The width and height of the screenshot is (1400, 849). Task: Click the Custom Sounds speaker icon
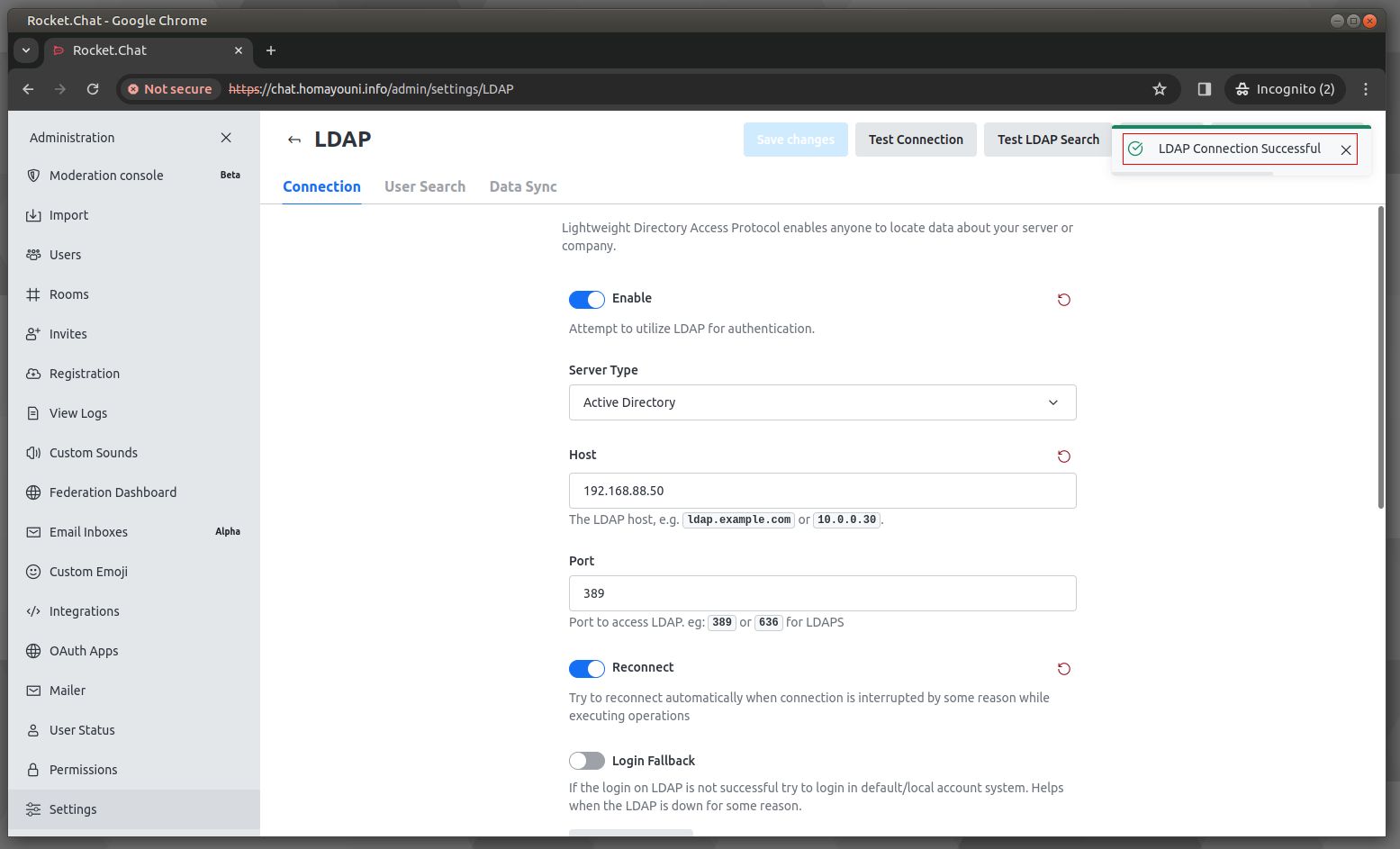(33, 453)
